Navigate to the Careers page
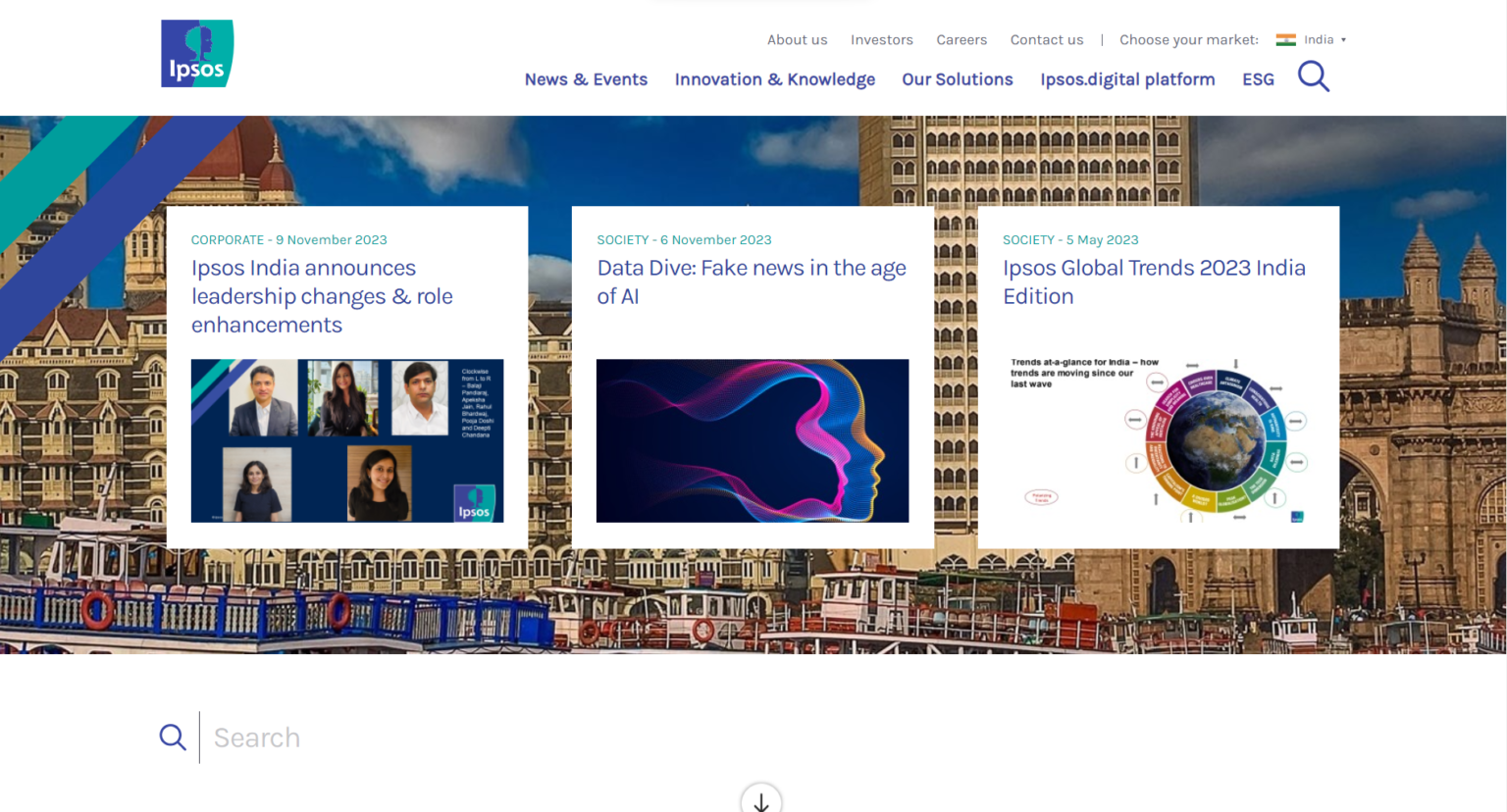This screenshot has width=1507, height=812. coord(961,40)
